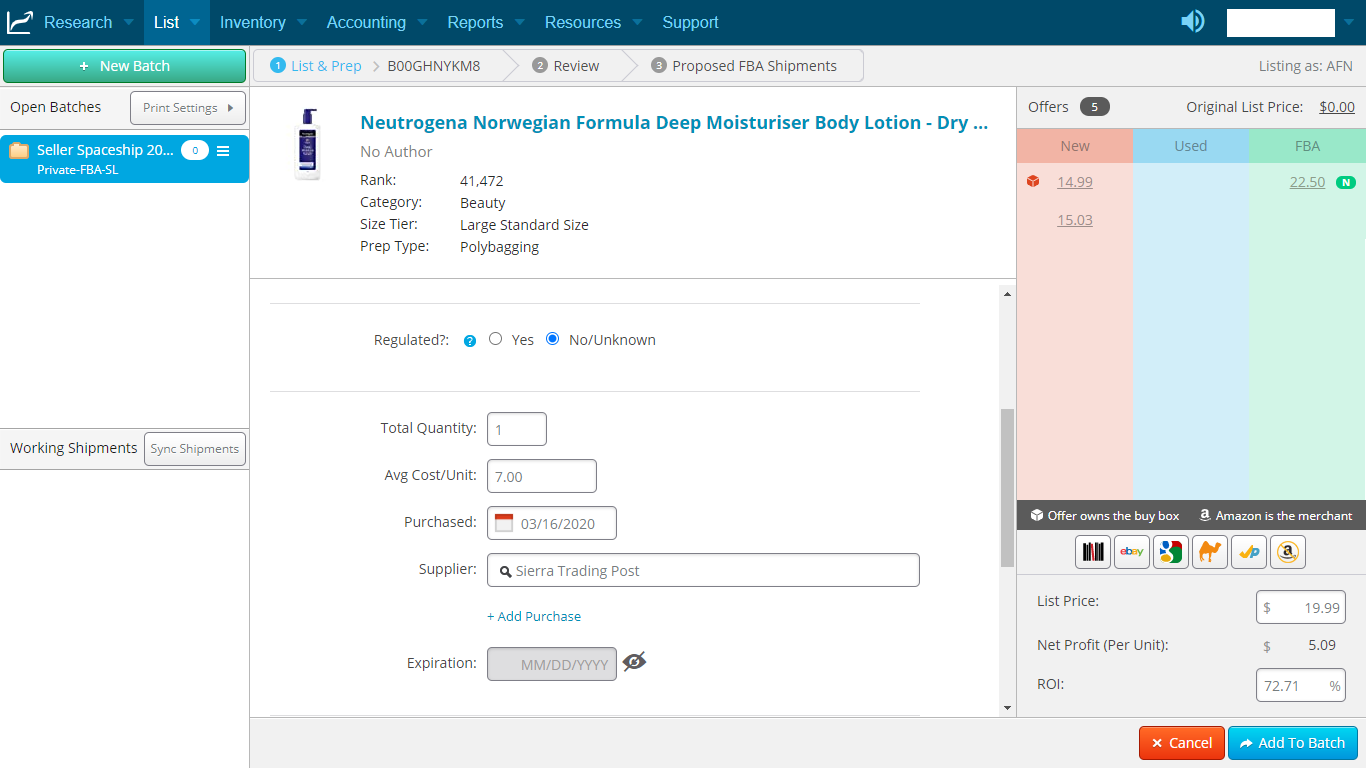Click the buy box cube icon beside 14.99
1366x768 pixels.
tap(1033, 182)
